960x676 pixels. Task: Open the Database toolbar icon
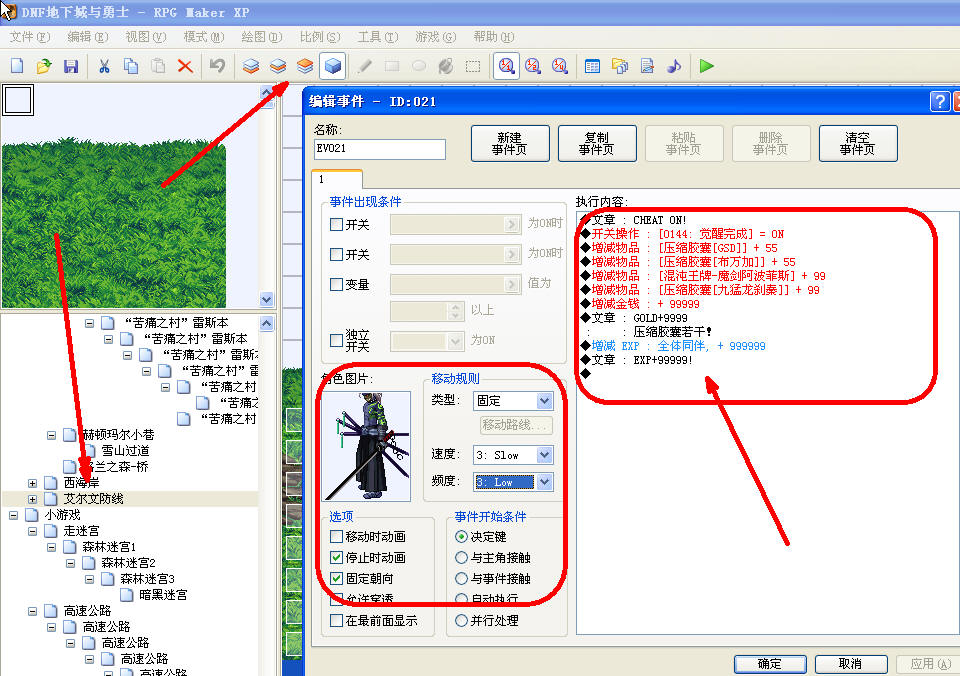(592, 66)
